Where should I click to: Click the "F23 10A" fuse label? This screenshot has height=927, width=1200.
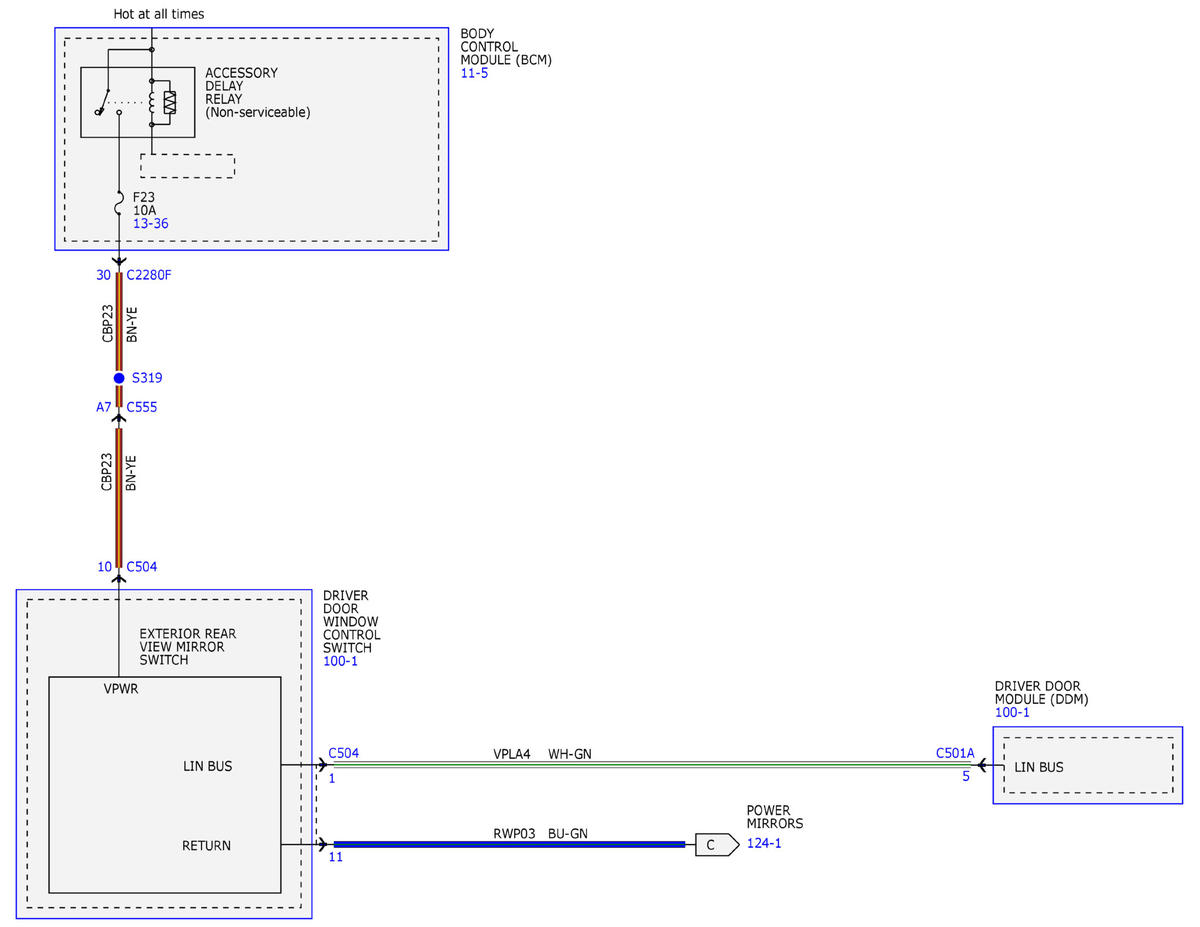click(146, 203)
